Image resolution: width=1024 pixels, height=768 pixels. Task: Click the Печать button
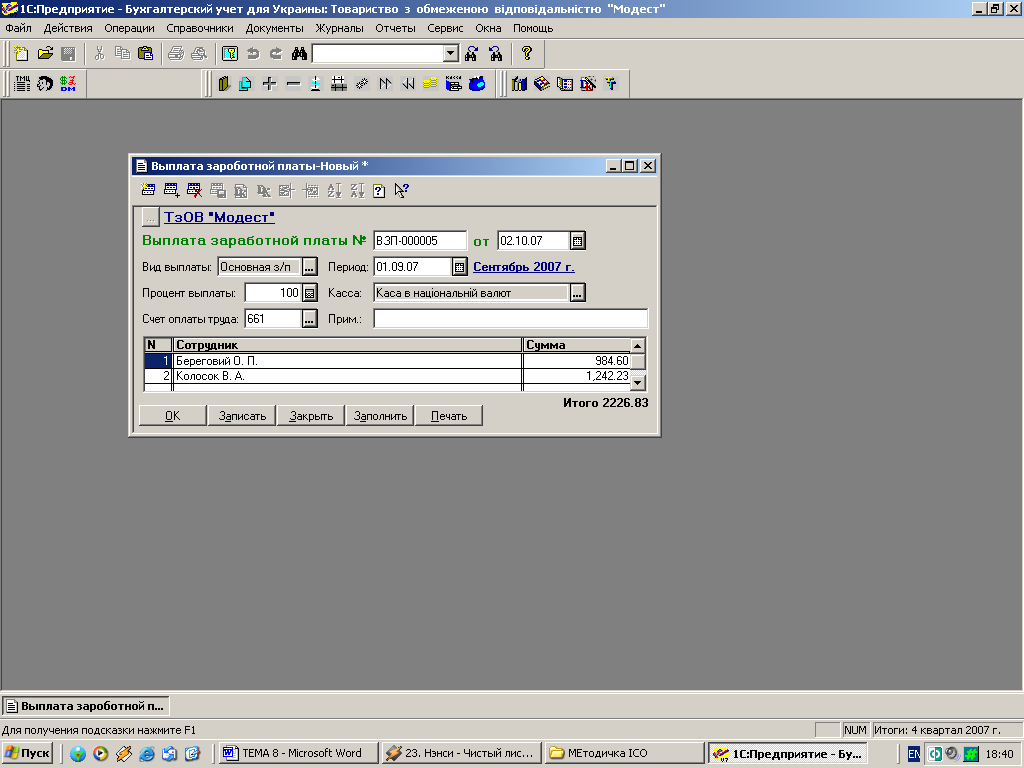click(x=449, y=416)
